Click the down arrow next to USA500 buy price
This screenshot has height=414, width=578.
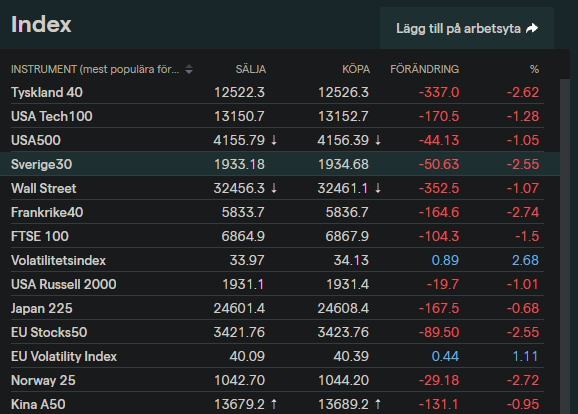(378, 140)
